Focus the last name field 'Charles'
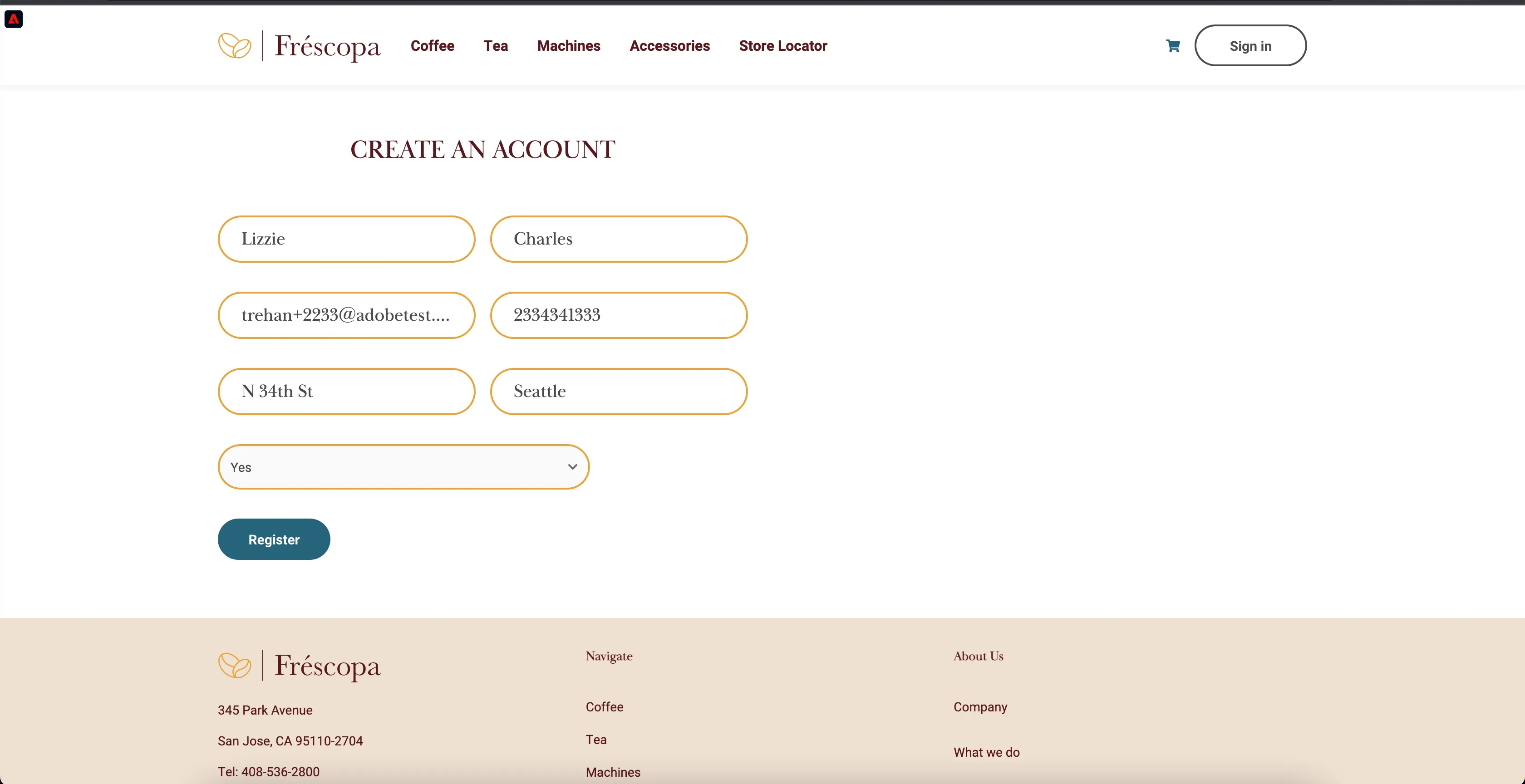1525x784 pixels. (x=619, y=239)
